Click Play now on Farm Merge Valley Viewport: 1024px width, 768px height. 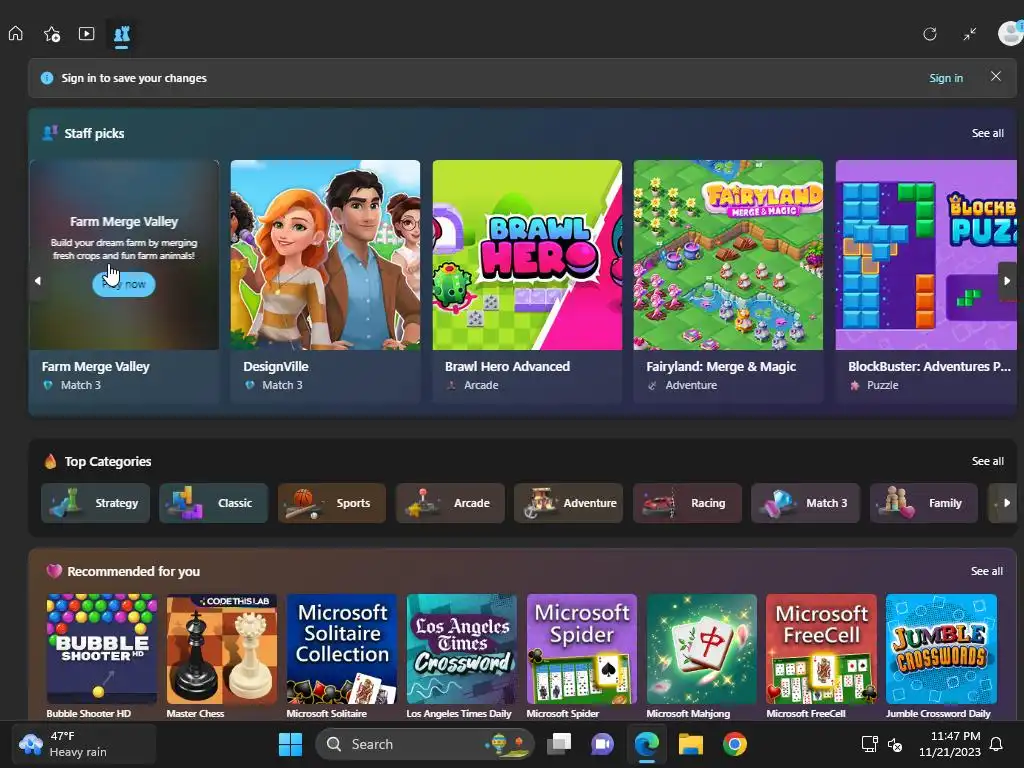click(124, 284)
